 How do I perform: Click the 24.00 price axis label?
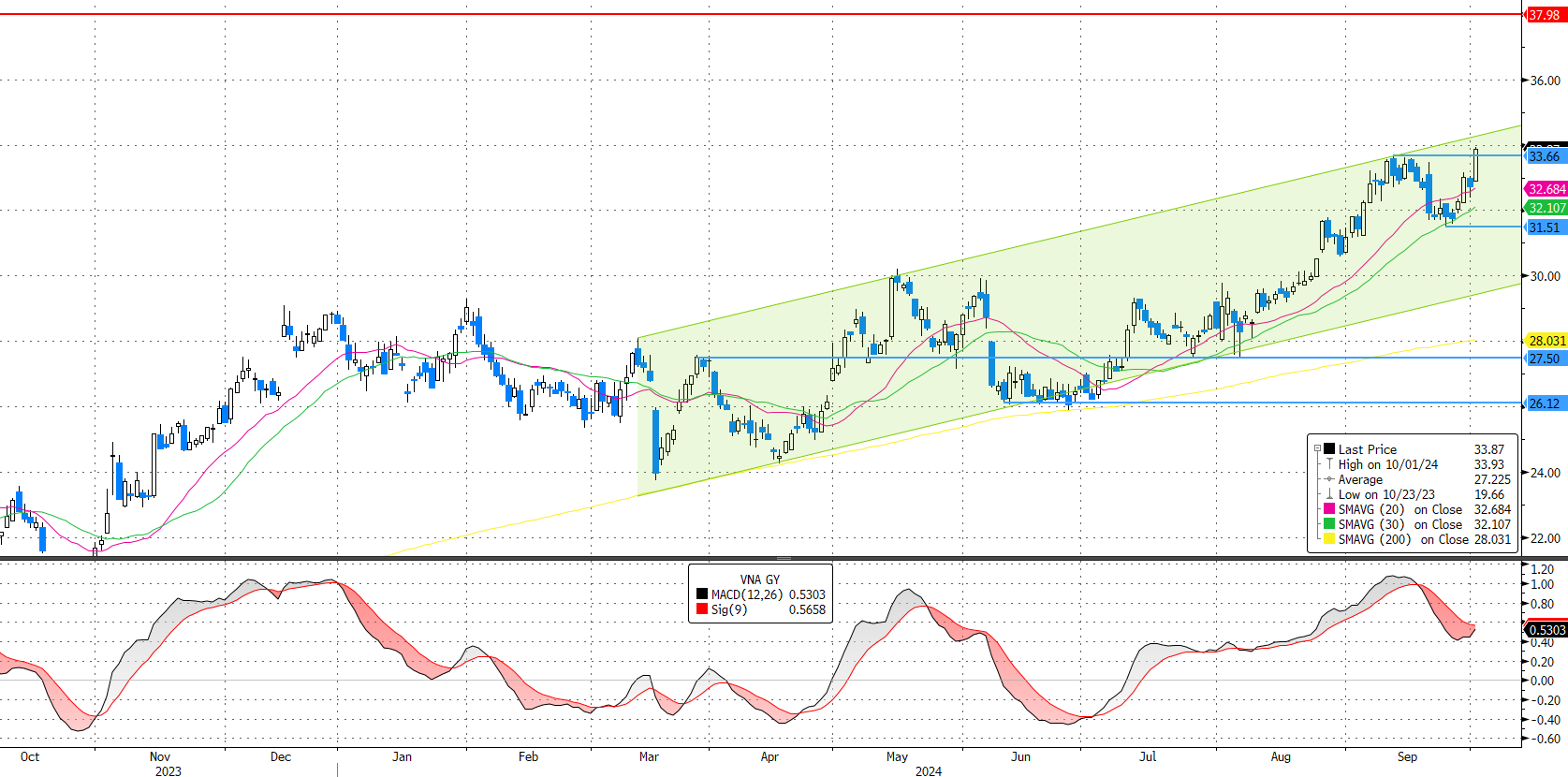[x=1546, y=473]
